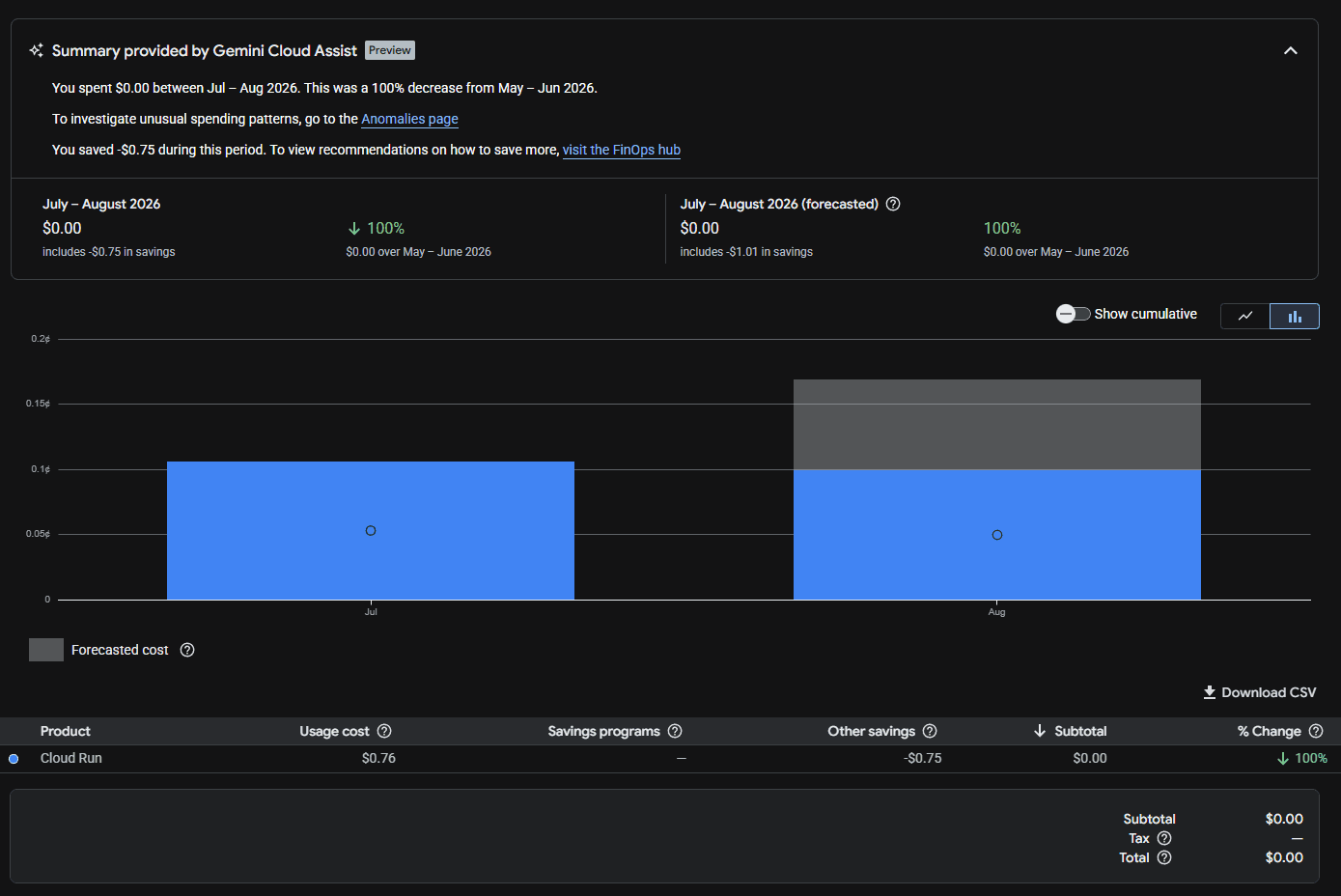Open the Tax help icon
The image size is (1341, 896).
[1164, 838]
